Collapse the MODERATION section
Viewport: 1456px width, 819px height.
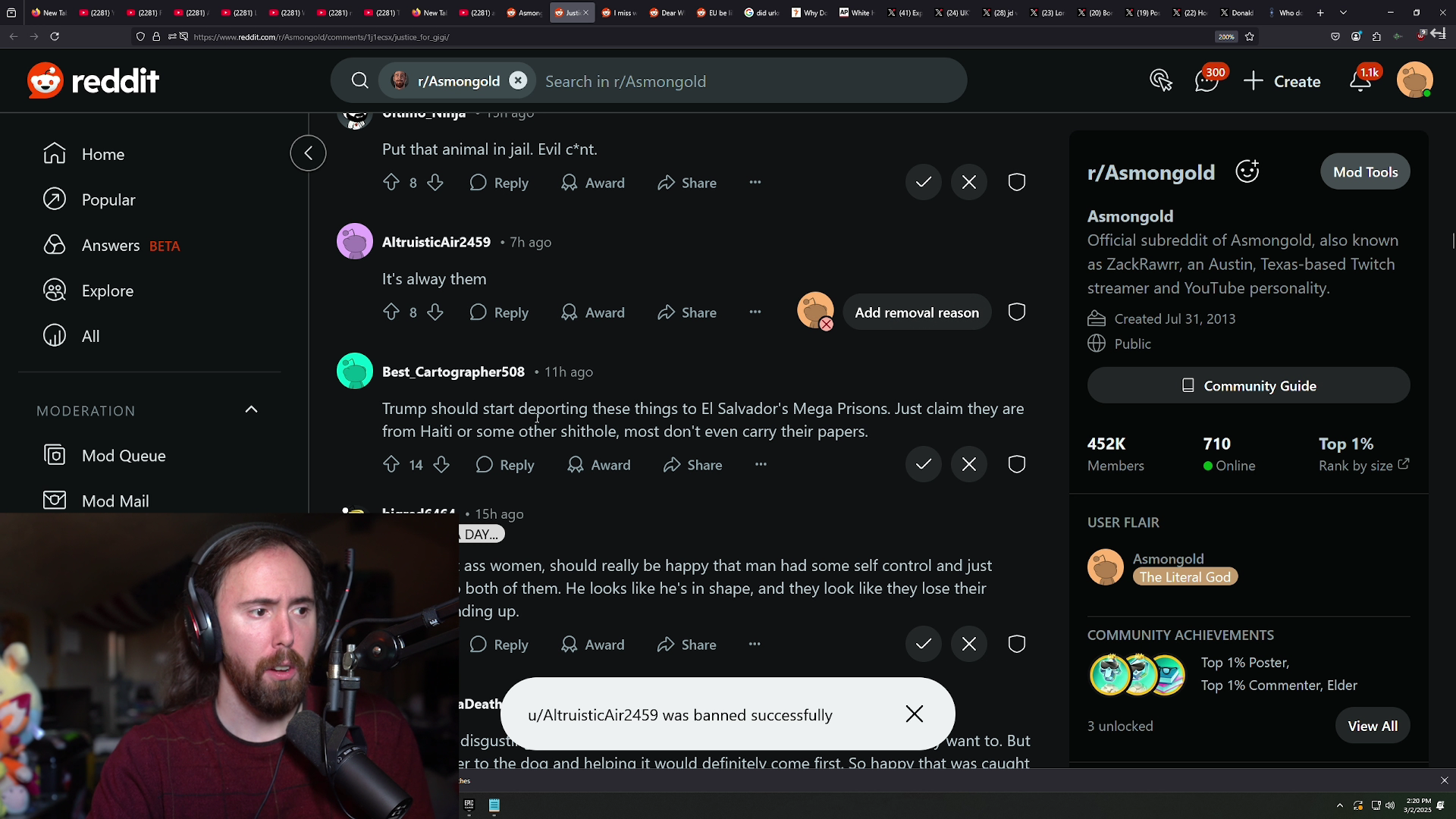(251, 410)
